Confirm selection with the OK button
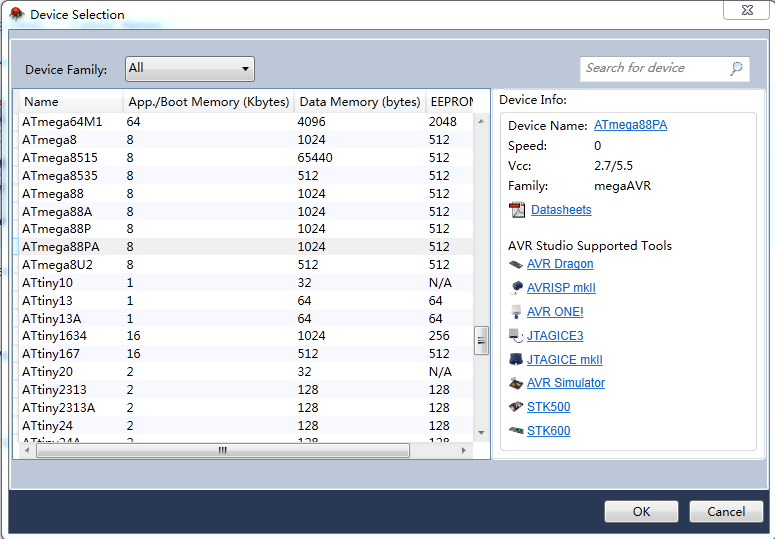 [x=641, y=511]
